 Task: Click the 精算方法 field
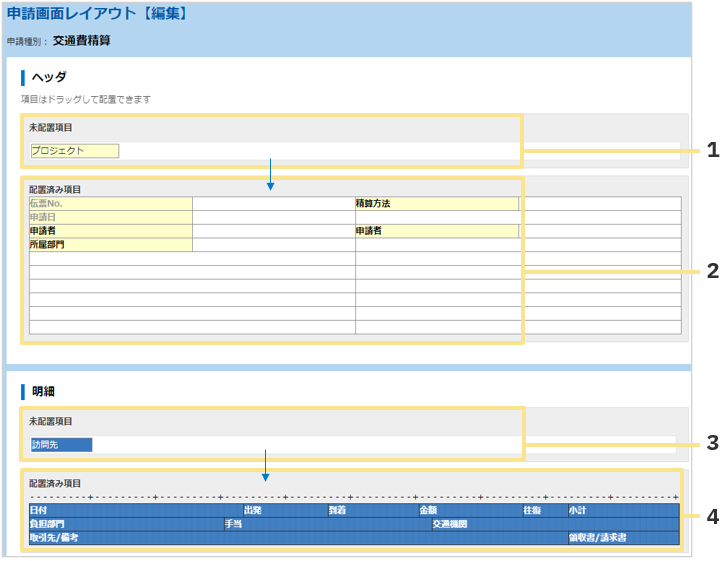click(436, 203)
